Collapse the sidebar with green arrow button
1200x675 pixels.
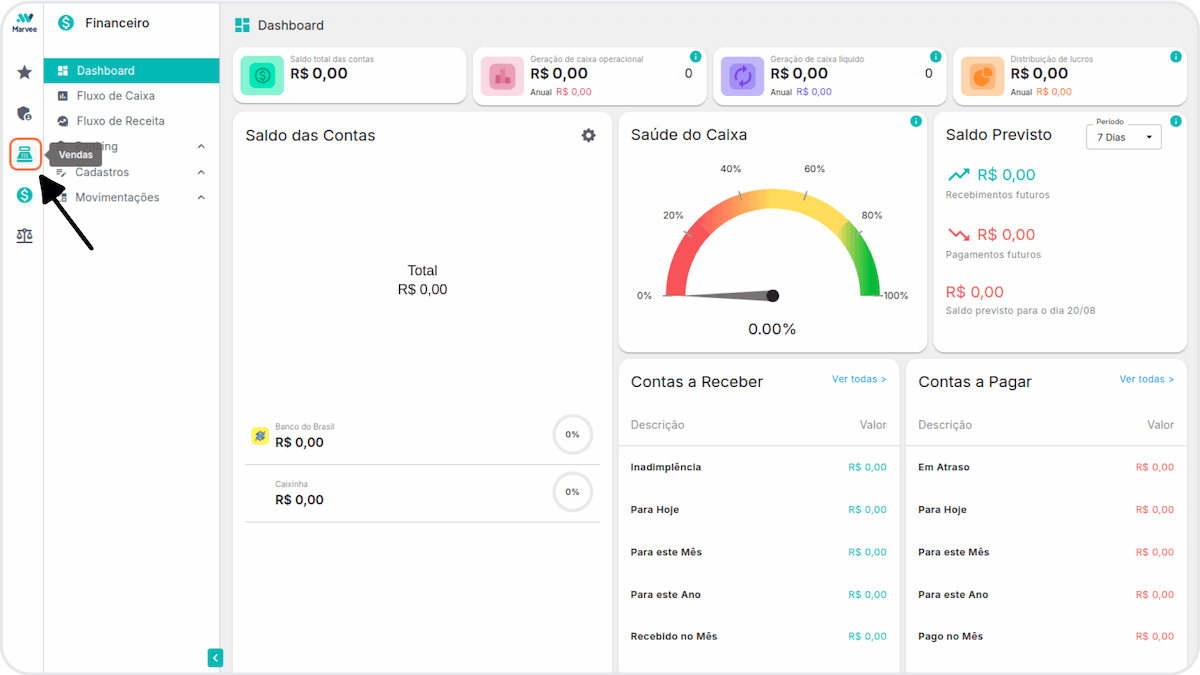pyautogui.click(x=215, y=657)
